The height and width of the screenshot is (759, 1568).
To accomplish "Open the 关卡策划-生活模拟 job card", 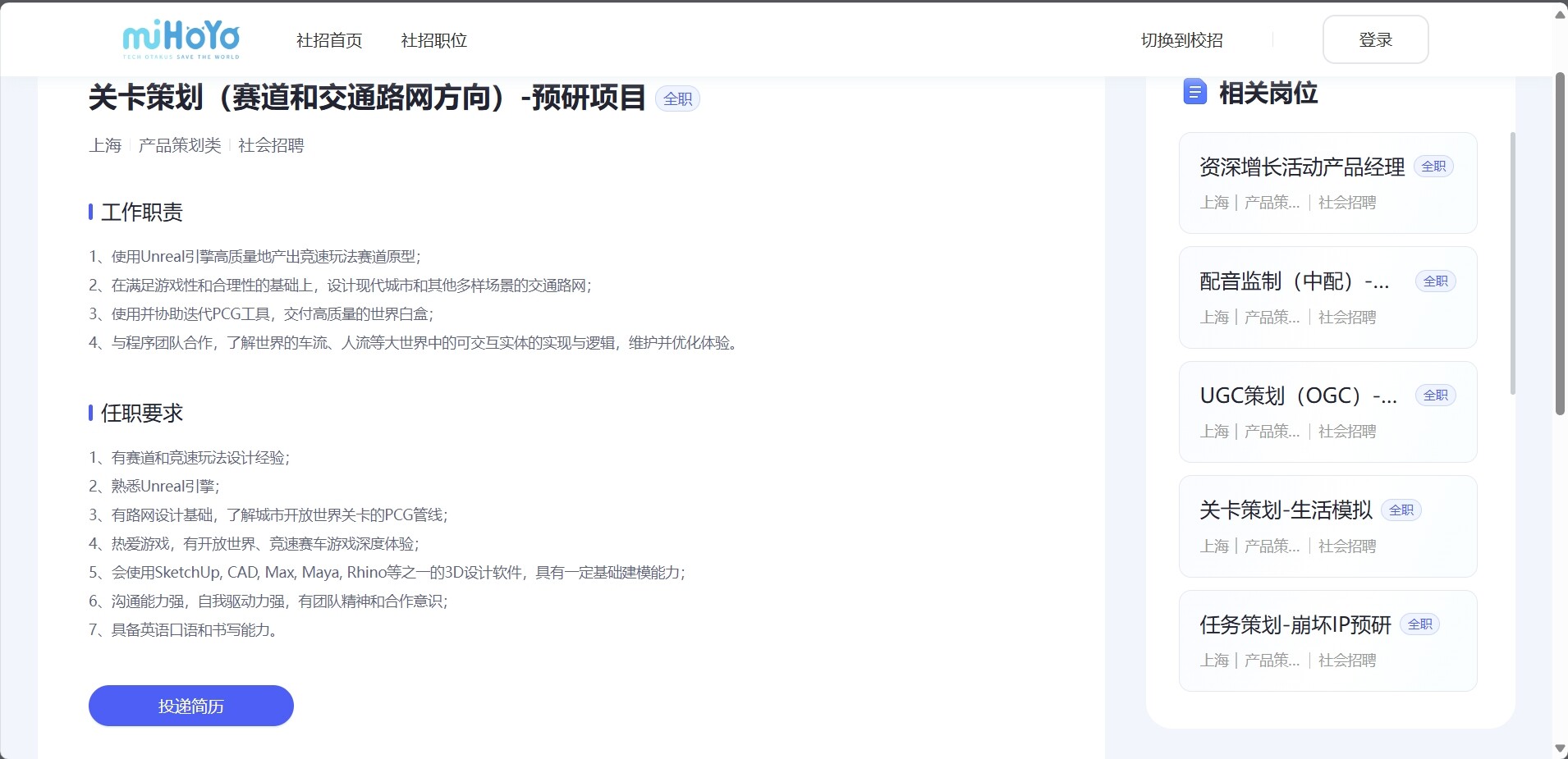I will [1327, 527].
